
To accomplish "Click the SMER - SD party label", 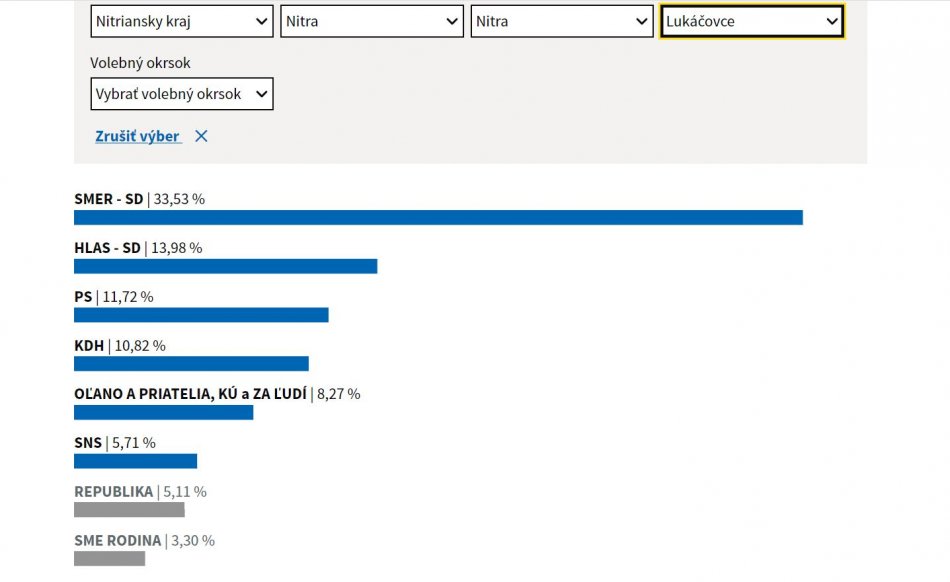I will [108, 199].
